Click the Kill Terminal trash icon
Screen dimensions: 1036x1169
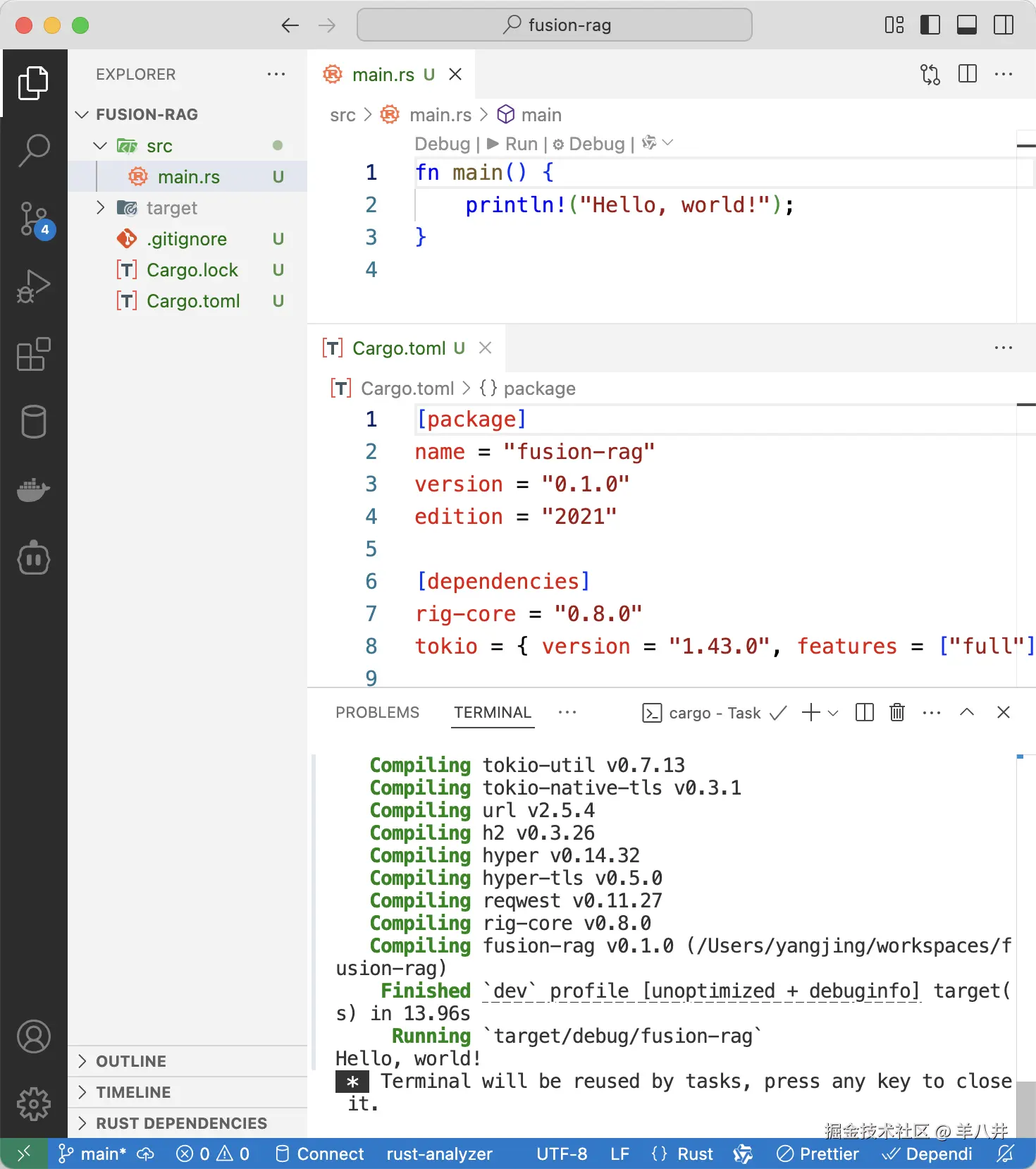coord(896,713)
